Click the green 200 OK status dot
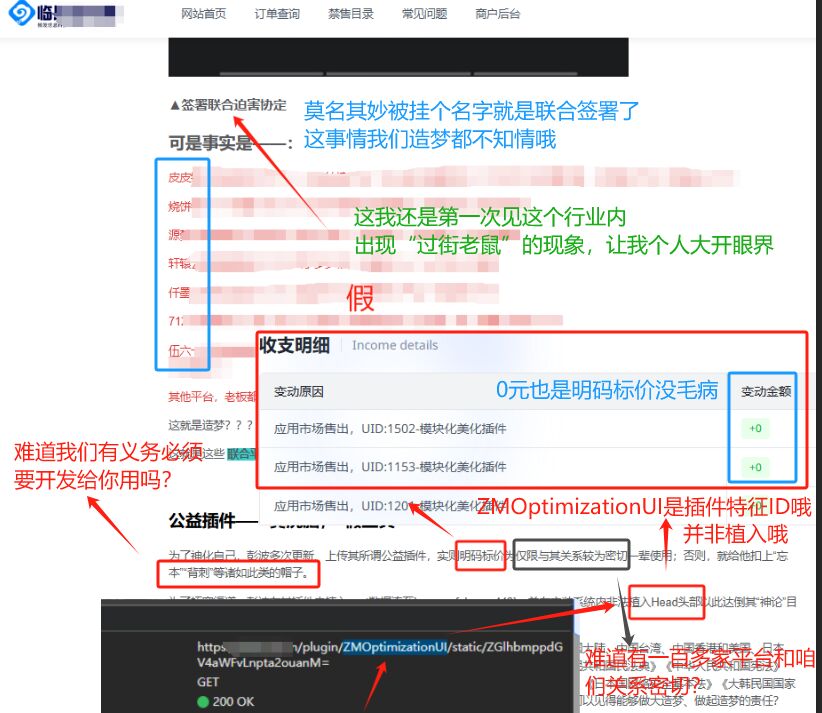Viewport: 822px width, 713px height. [x=203, y=701]
